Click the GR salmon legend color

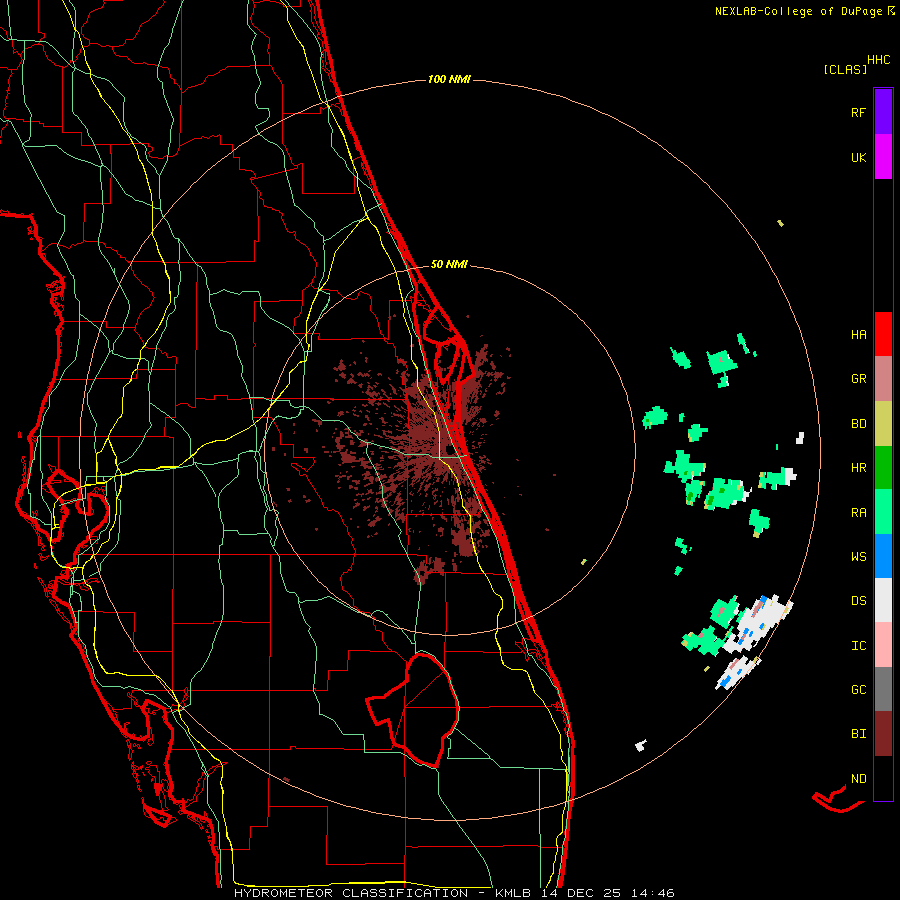coord(883,379)
